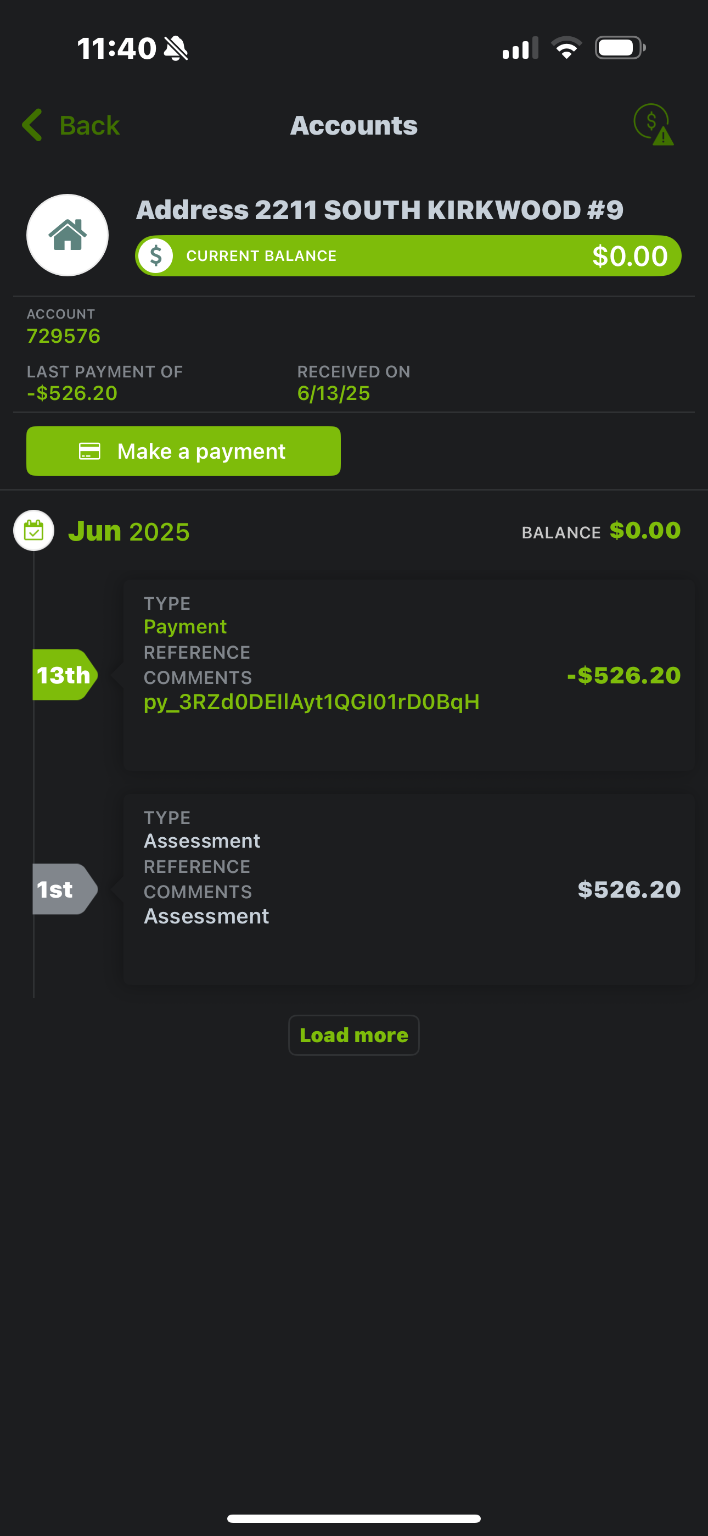Load more transactions
708x1536 pixels.
click(353, 1035)
